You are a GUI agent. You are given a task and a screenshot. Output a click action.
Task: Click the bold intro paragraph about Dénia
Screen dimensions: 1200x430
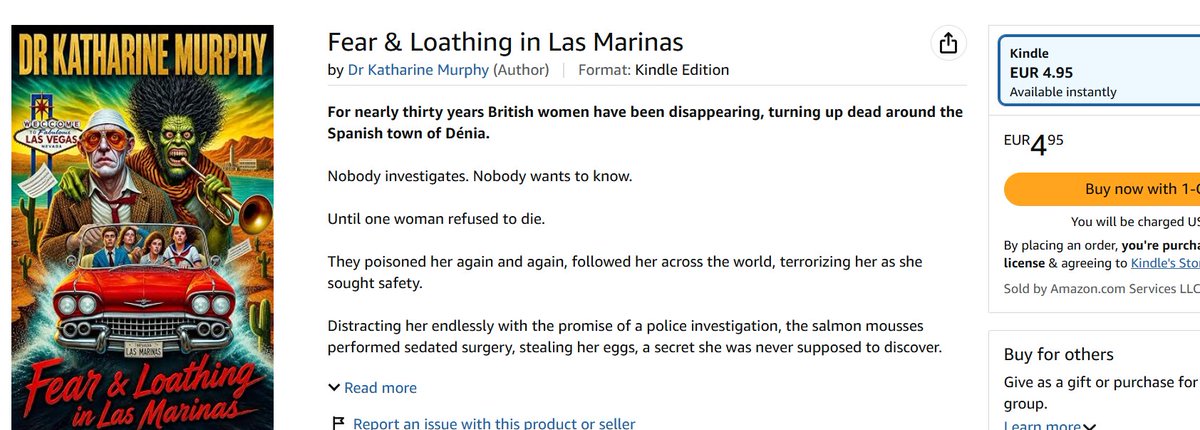coord(645,122)
